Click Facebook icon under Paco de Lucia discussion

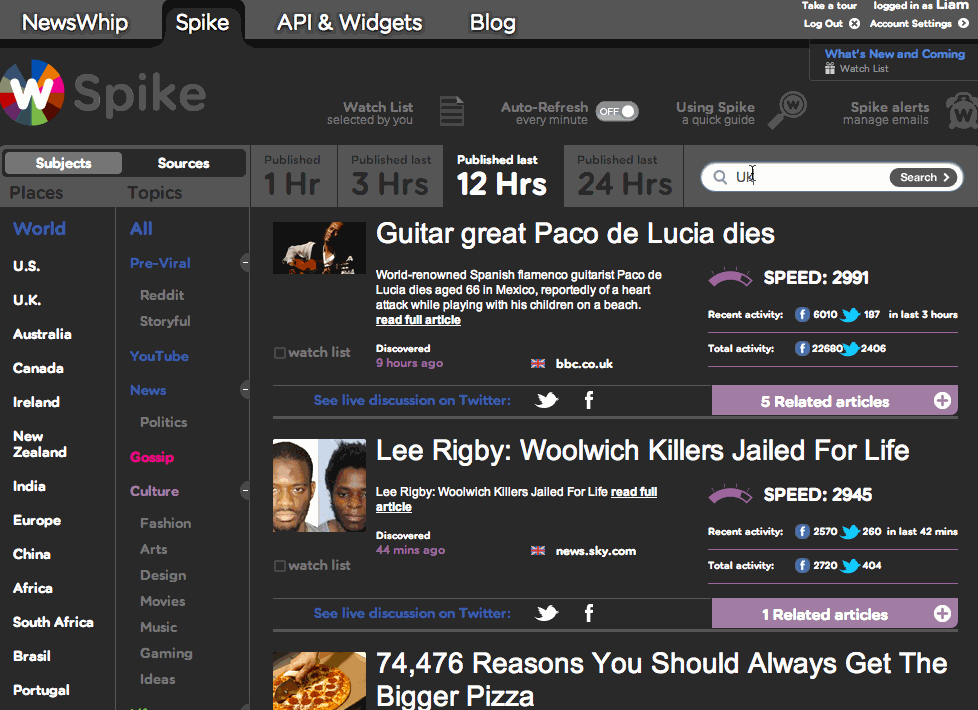tap(589, 401)
